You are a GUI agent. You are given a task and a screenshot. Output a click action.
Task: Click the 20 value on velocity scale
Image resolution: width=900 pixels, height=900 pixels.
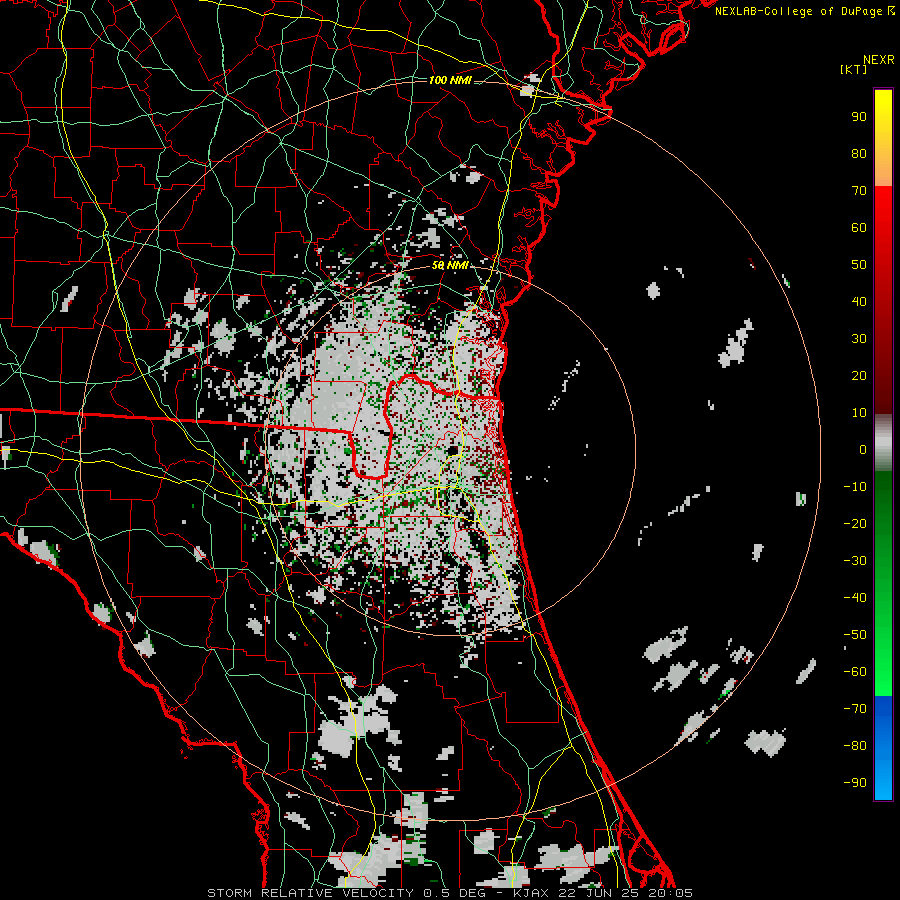tap(859, 376)
